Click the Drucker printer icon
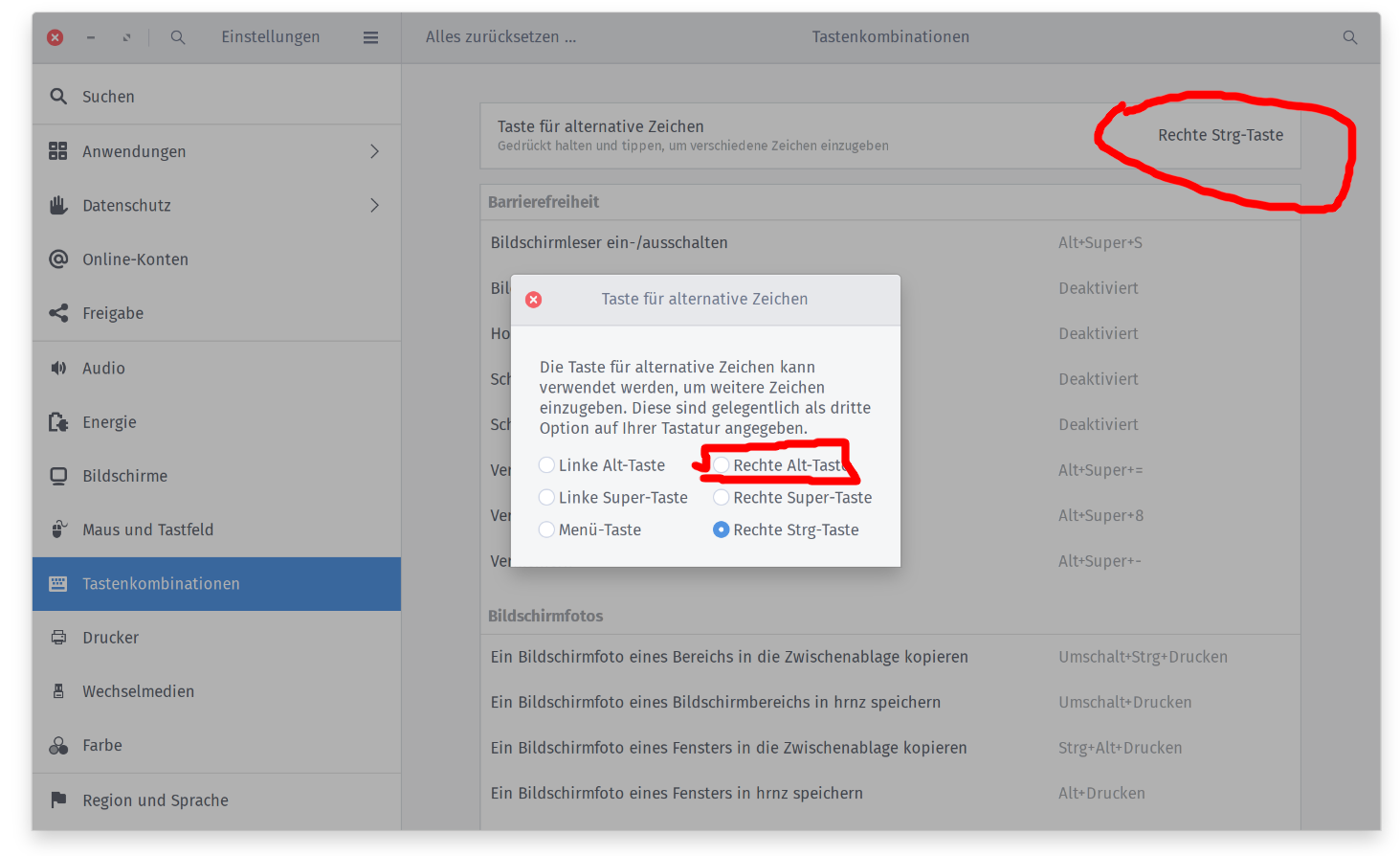 [58, 638]
